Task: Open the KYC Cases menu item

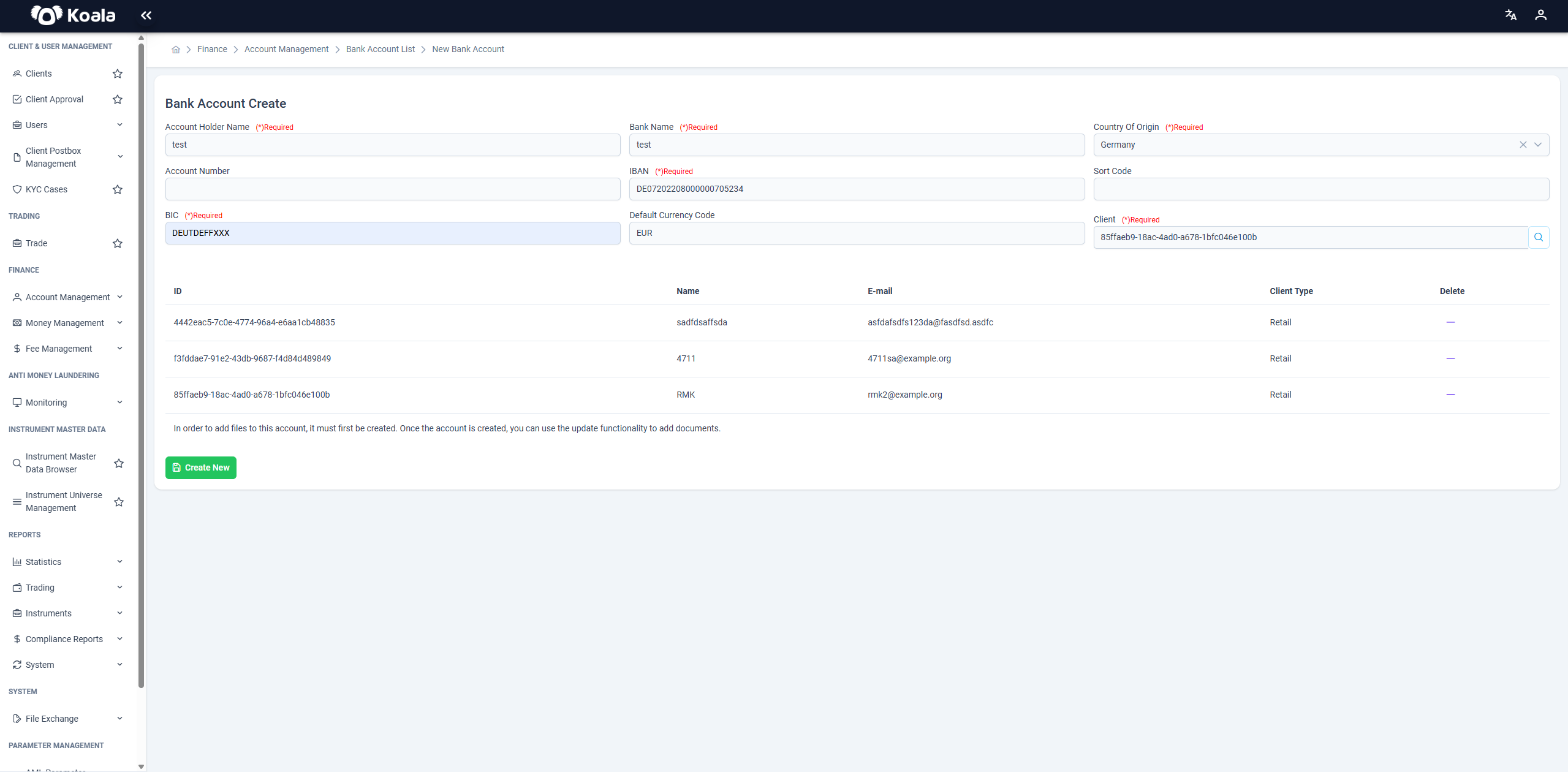Action: (x=47, y=189)
